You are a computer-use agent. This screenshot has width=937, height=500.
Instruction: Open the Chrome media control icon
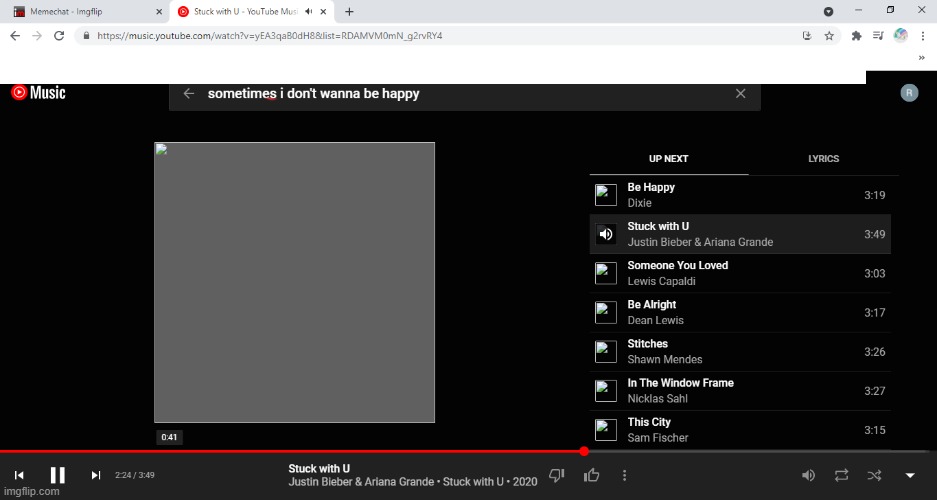(878, 36)
